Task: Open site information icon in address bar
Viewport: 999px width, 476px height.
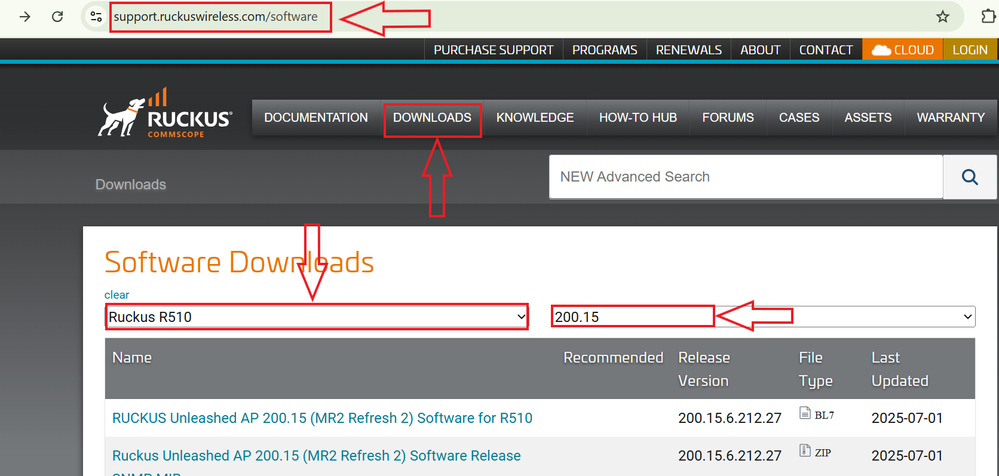Action: point(95,17)
